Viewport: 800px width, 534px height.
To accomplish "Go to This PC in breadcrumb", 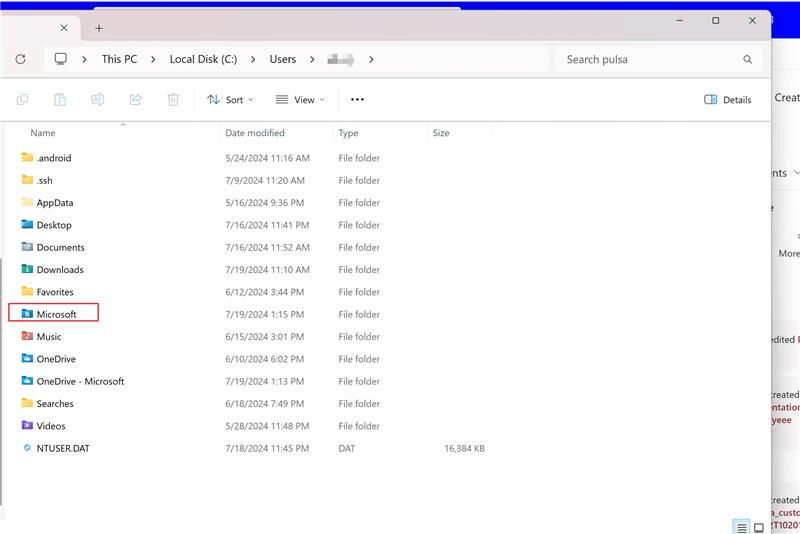I will pyautogui.click(x=119, y=59).
